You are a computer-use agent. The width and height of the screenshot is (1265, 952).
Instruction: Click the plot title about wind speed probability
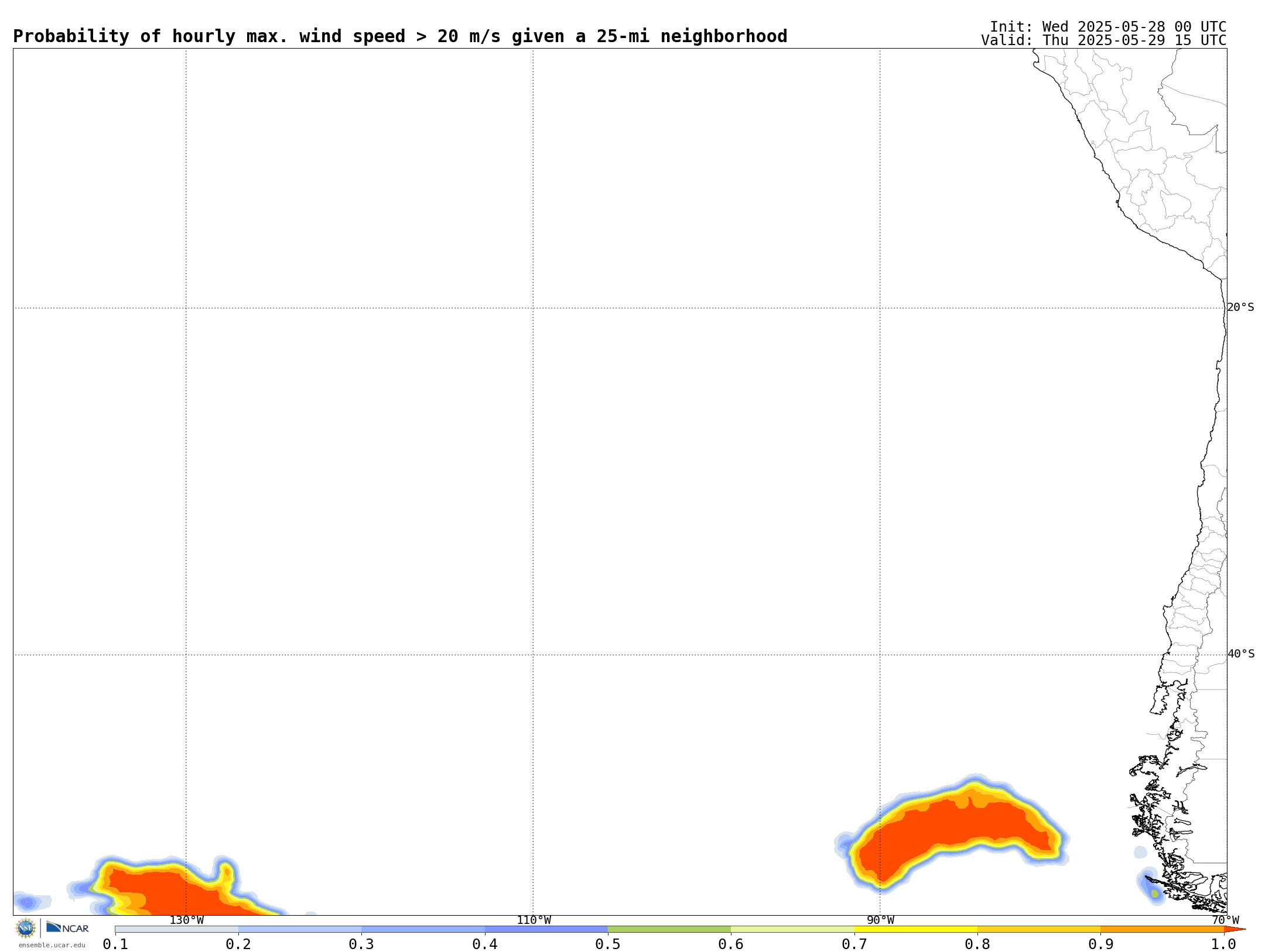click(400, 36)
